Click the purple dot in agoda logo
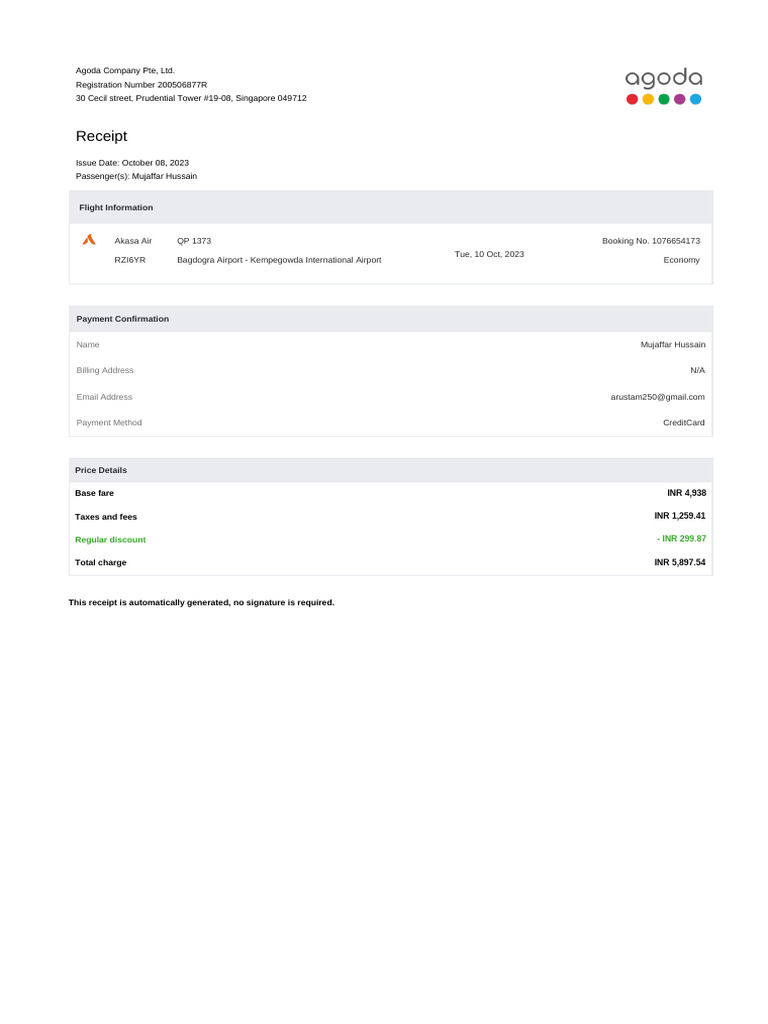This screenshot has width=768, height=1024. (679, 99)
